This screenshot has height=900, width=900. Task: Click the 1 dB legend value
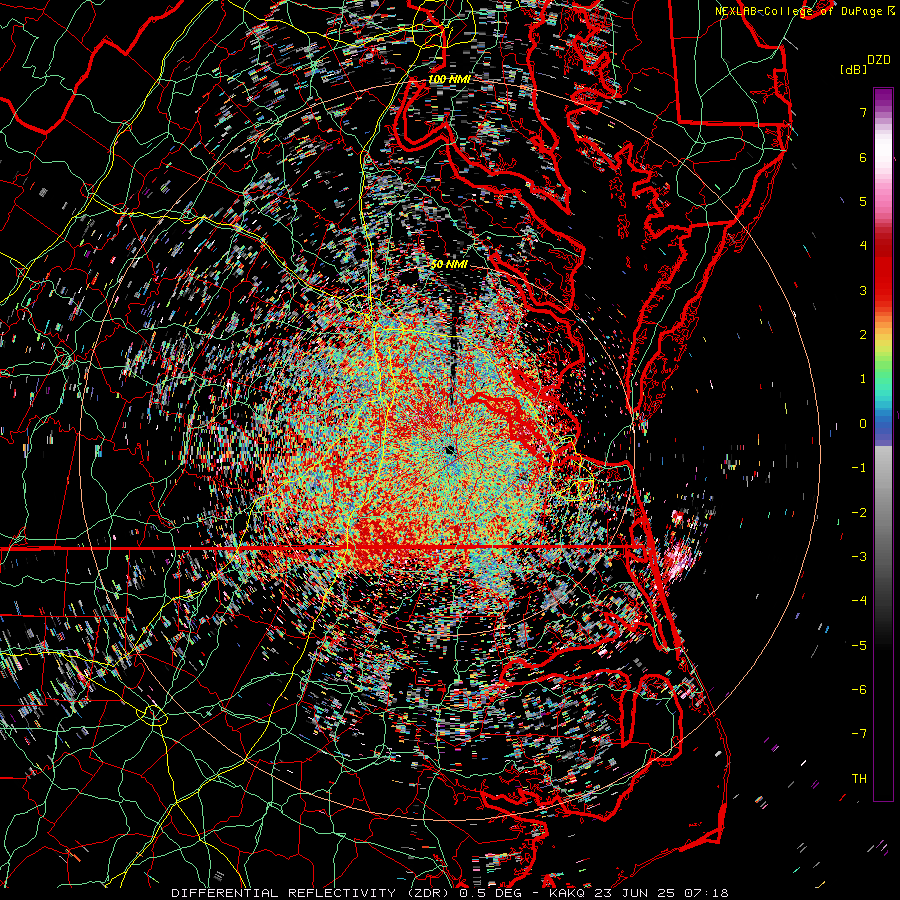tap(863, 379)
